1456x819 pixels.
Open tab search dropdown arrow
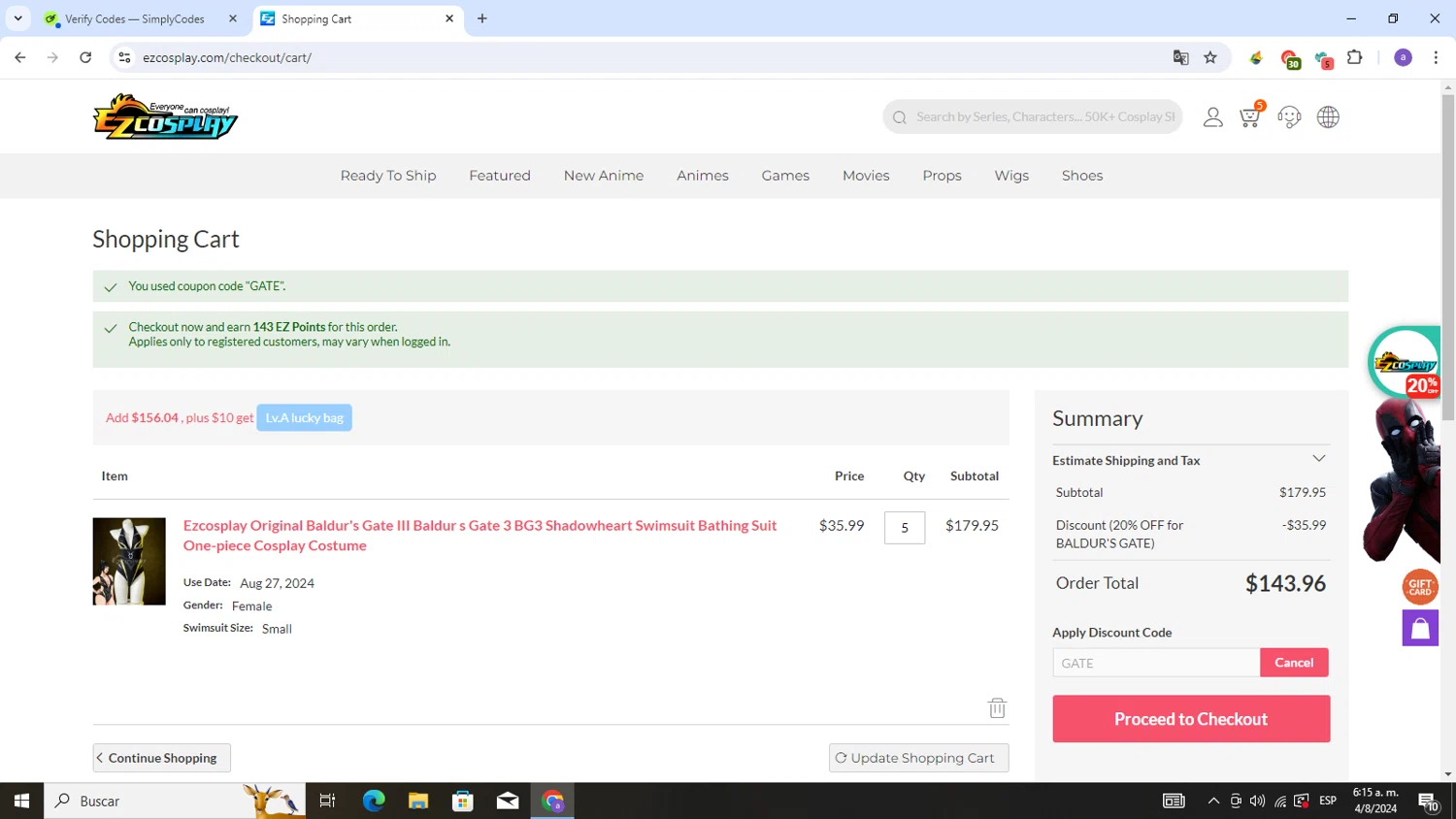pyautogui.click(x=17, y=18)
